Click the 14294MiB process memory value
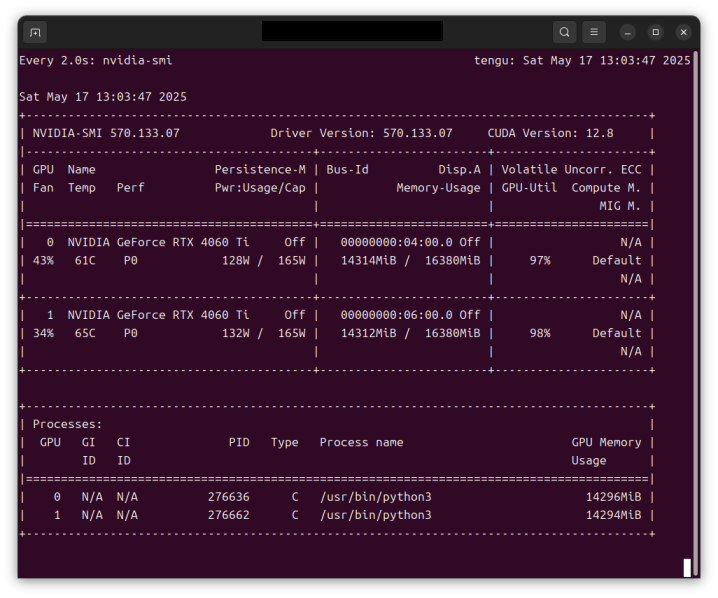The width and height of the screenshot is (718, 598). click(x=614, y=515)
